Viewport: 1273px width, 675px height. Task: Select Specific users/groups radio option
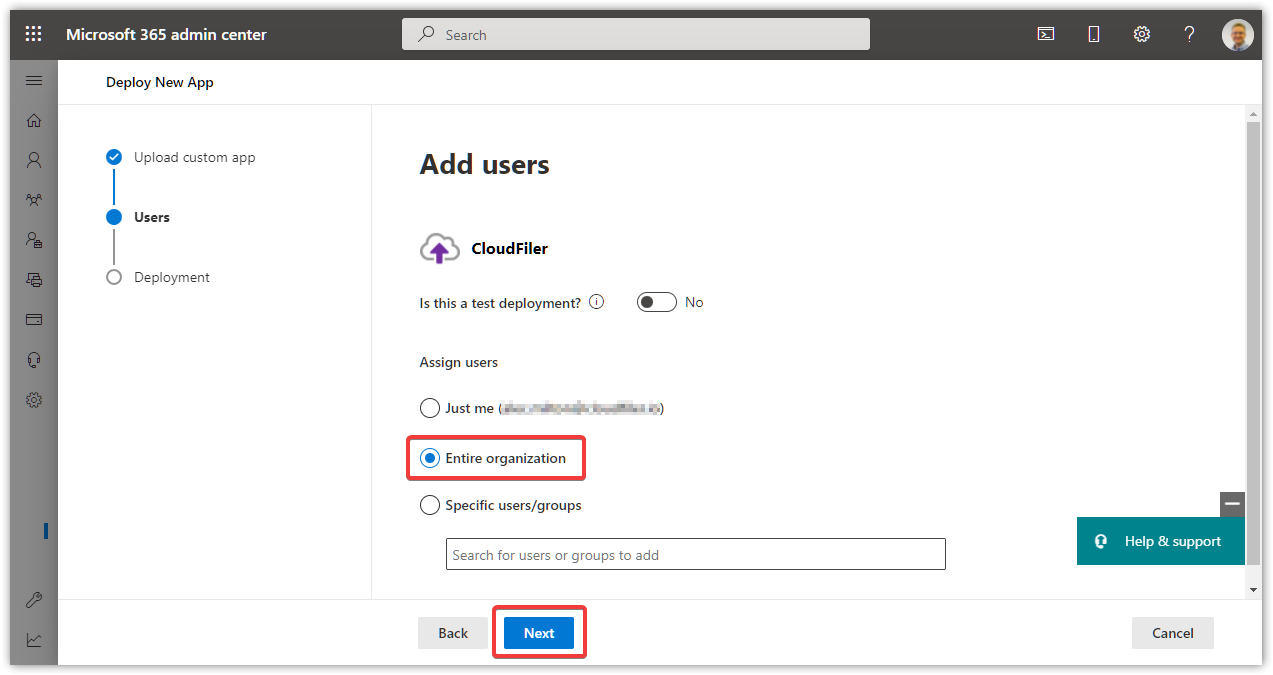point(429,505)
